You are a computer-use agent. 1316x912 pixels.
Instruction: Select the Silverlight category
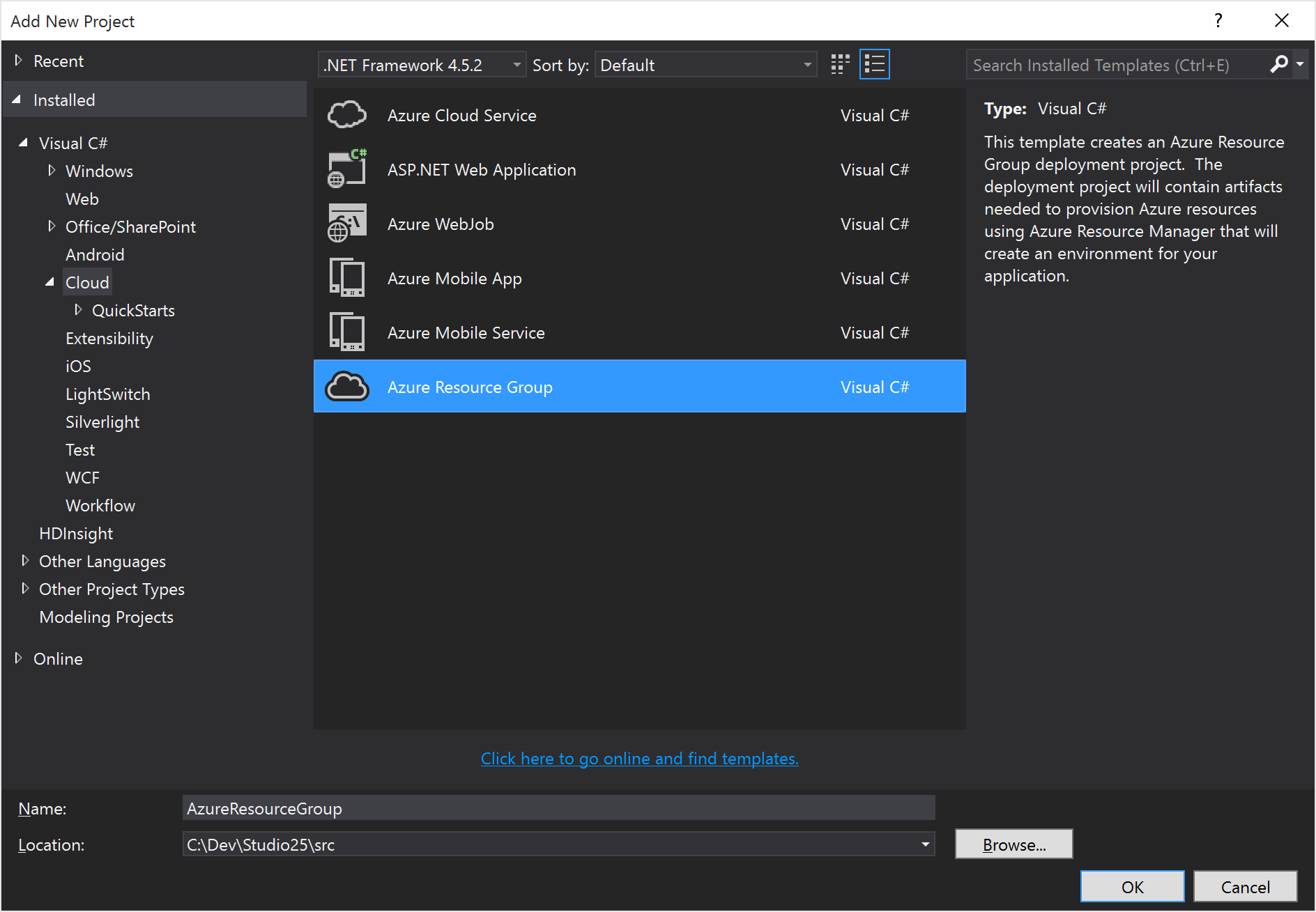(102, 422)
